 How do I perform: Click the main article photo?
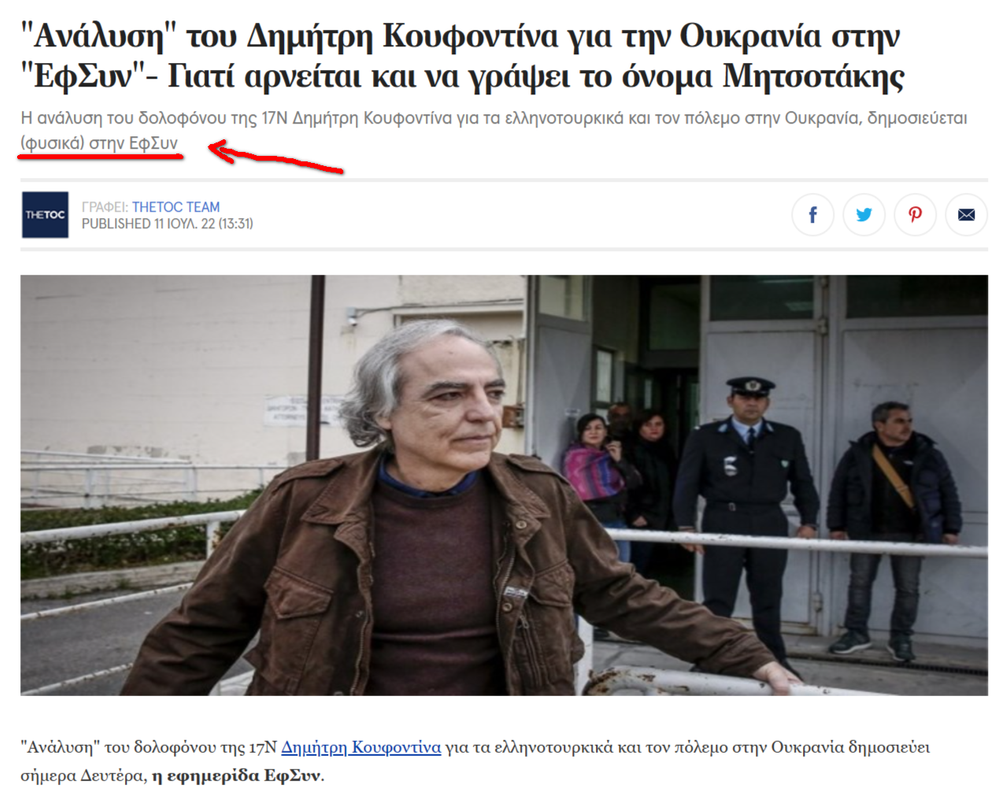504,485
